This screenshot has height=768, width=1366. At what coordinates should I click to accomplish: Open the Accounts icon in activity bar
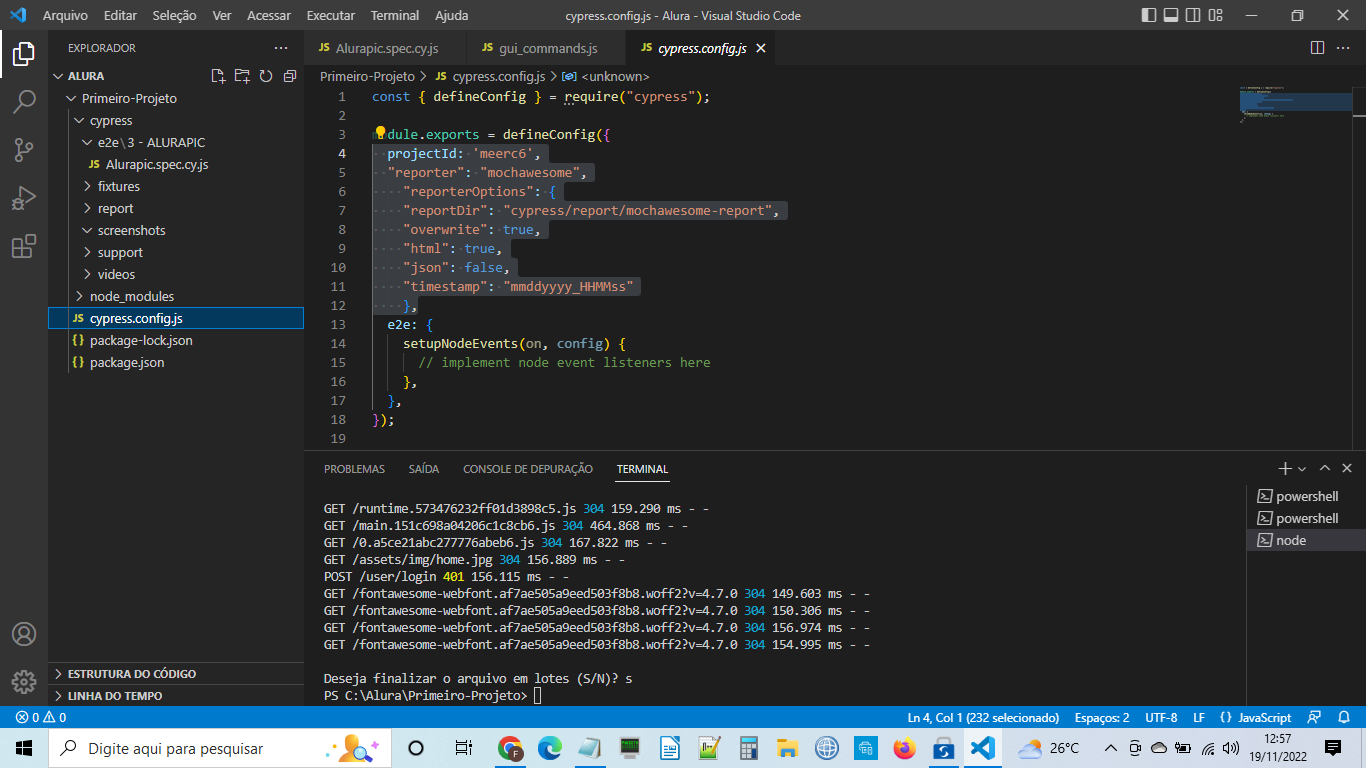(x=24, y=634)
